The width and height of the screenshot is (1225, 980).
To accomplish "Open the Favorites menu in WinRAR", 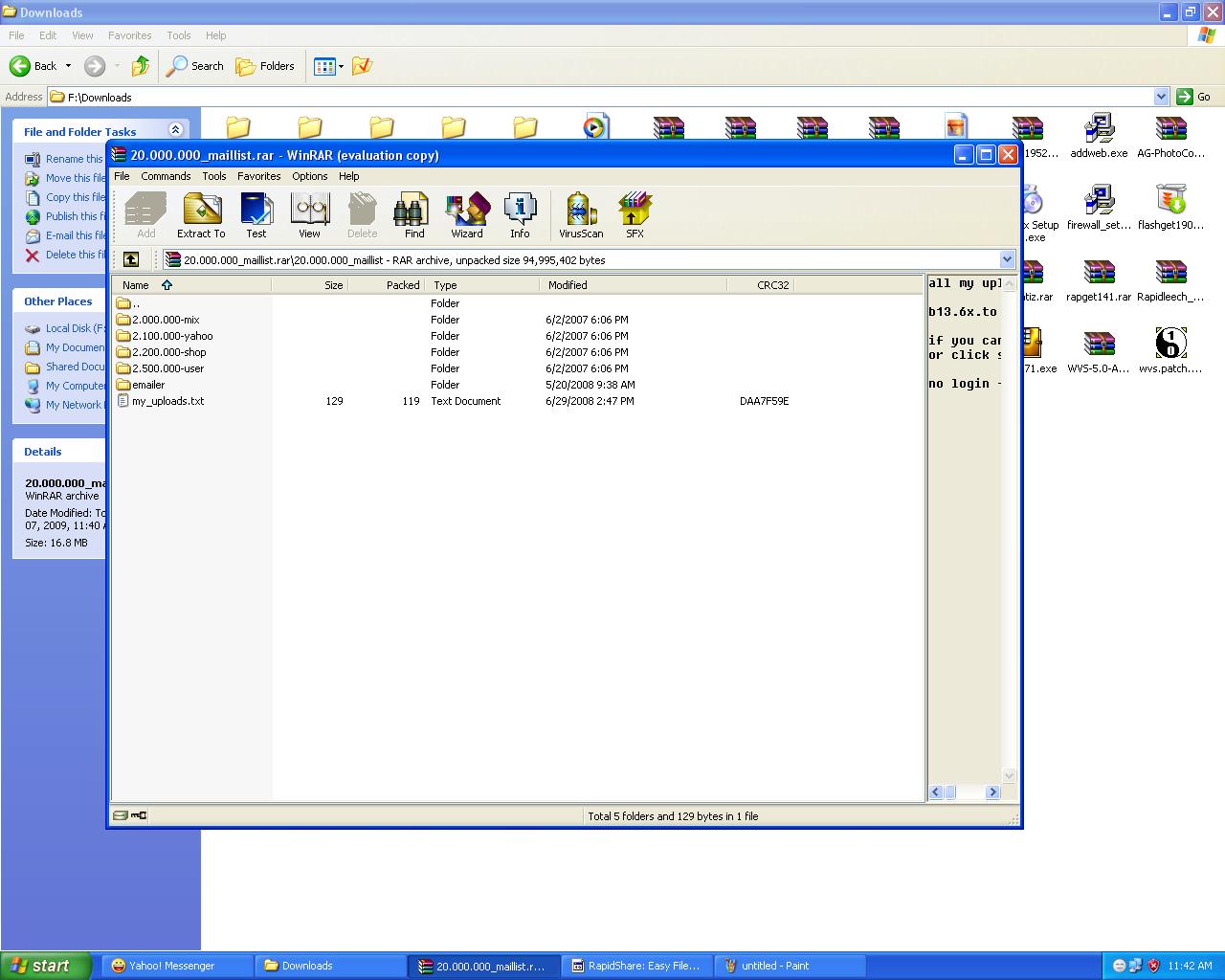I will [259, 176].
